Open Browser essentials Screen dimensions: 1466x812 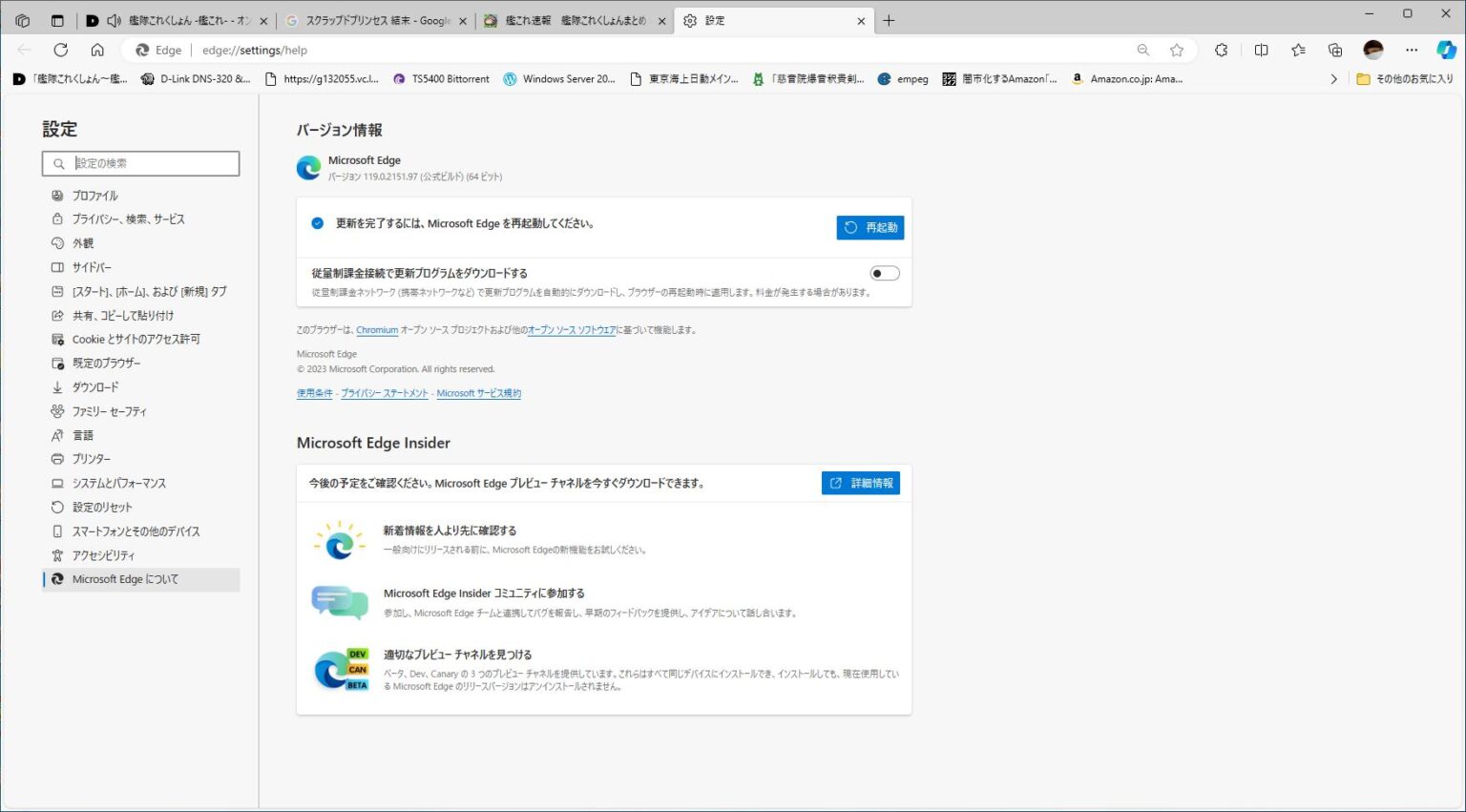1410,50
